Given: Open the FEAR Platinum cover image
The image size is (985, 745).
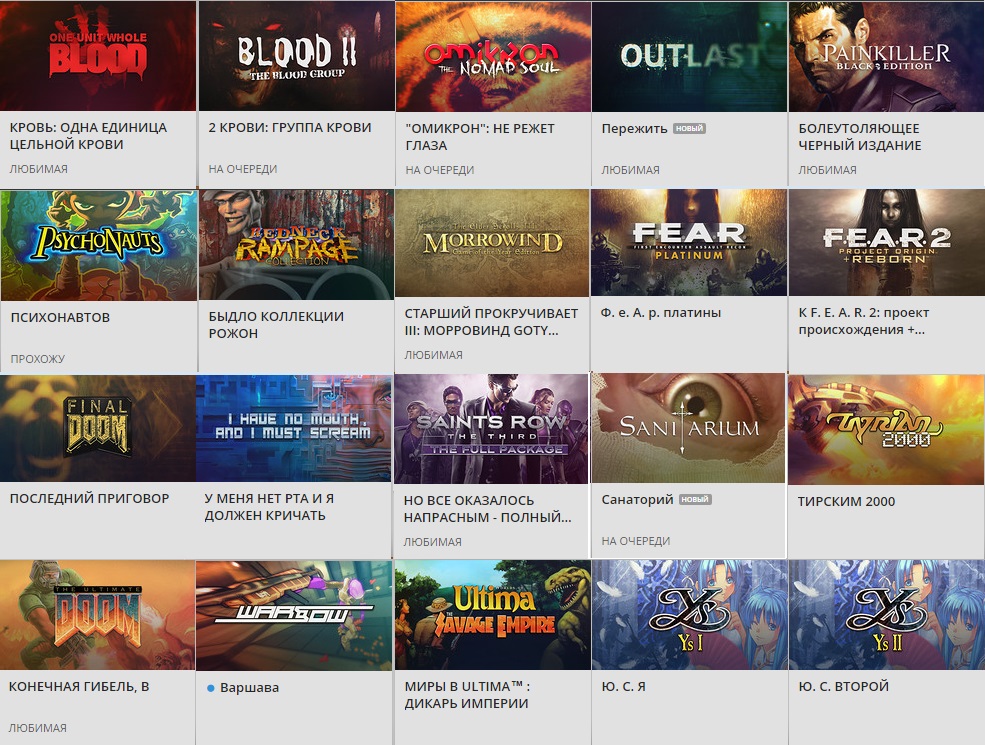Looking at the screenshot, I should click(x=688, y=242).
